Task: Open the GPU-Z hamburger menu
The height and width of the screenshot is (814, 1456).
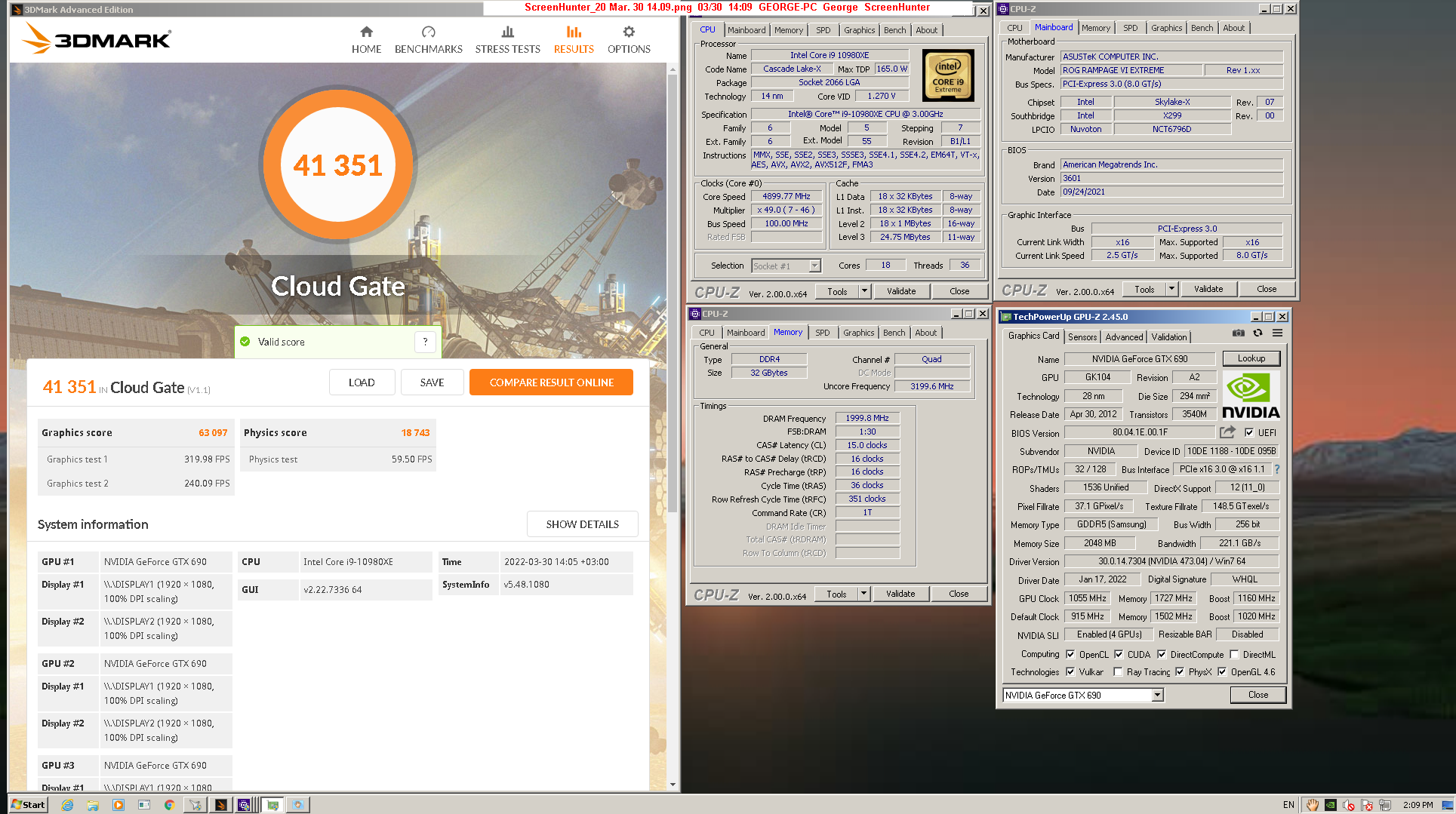Action: click(x=1277, y=333)
